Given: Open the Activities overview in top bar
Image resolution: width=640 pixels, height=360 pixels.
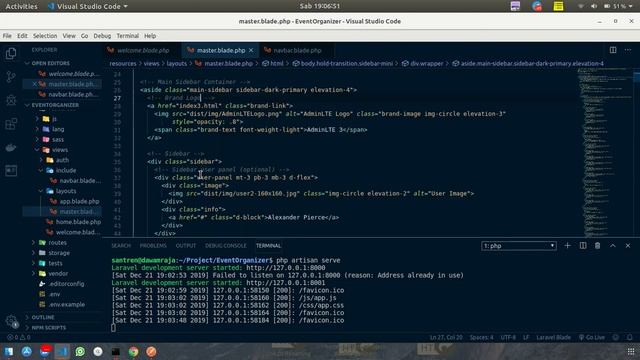Looking at the screenshot, I should point(21,6).
